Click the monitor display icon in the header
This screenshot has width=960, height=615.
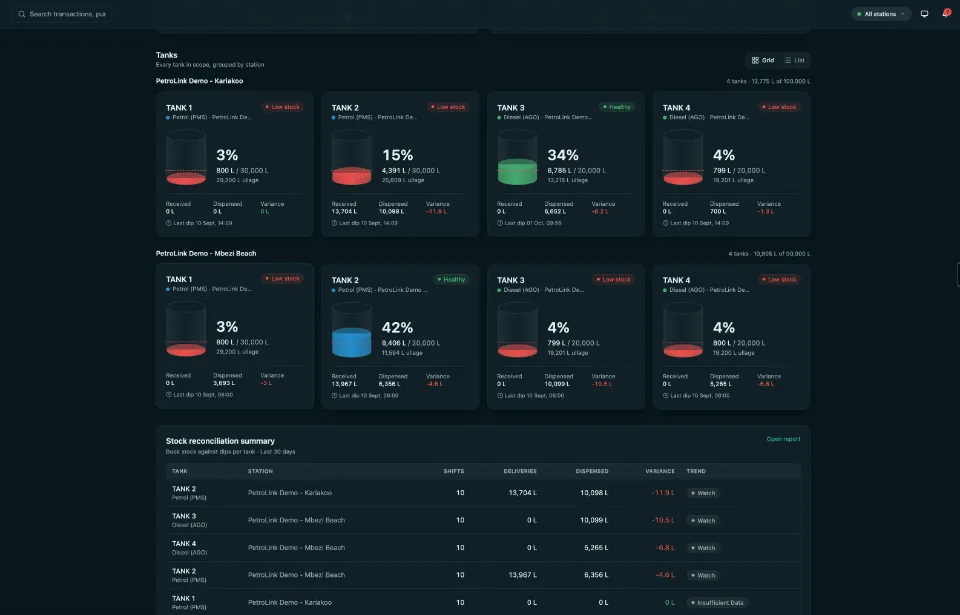click(x=924, y=13)
